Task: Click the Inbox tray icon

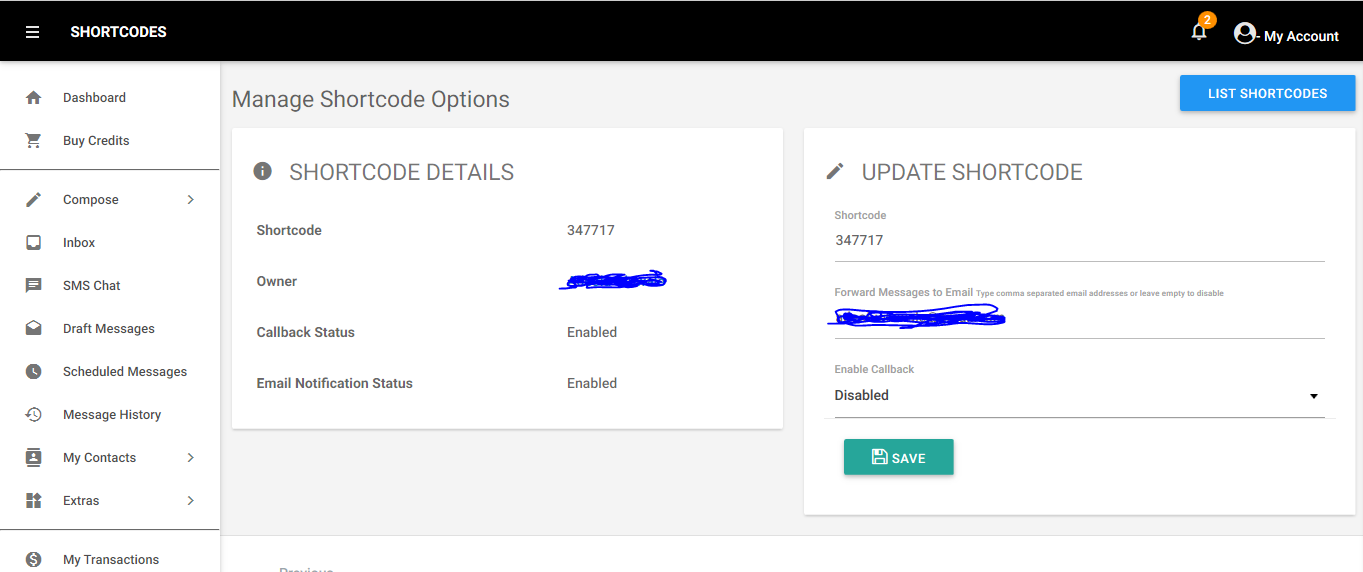Action: (x=33, y=243)
